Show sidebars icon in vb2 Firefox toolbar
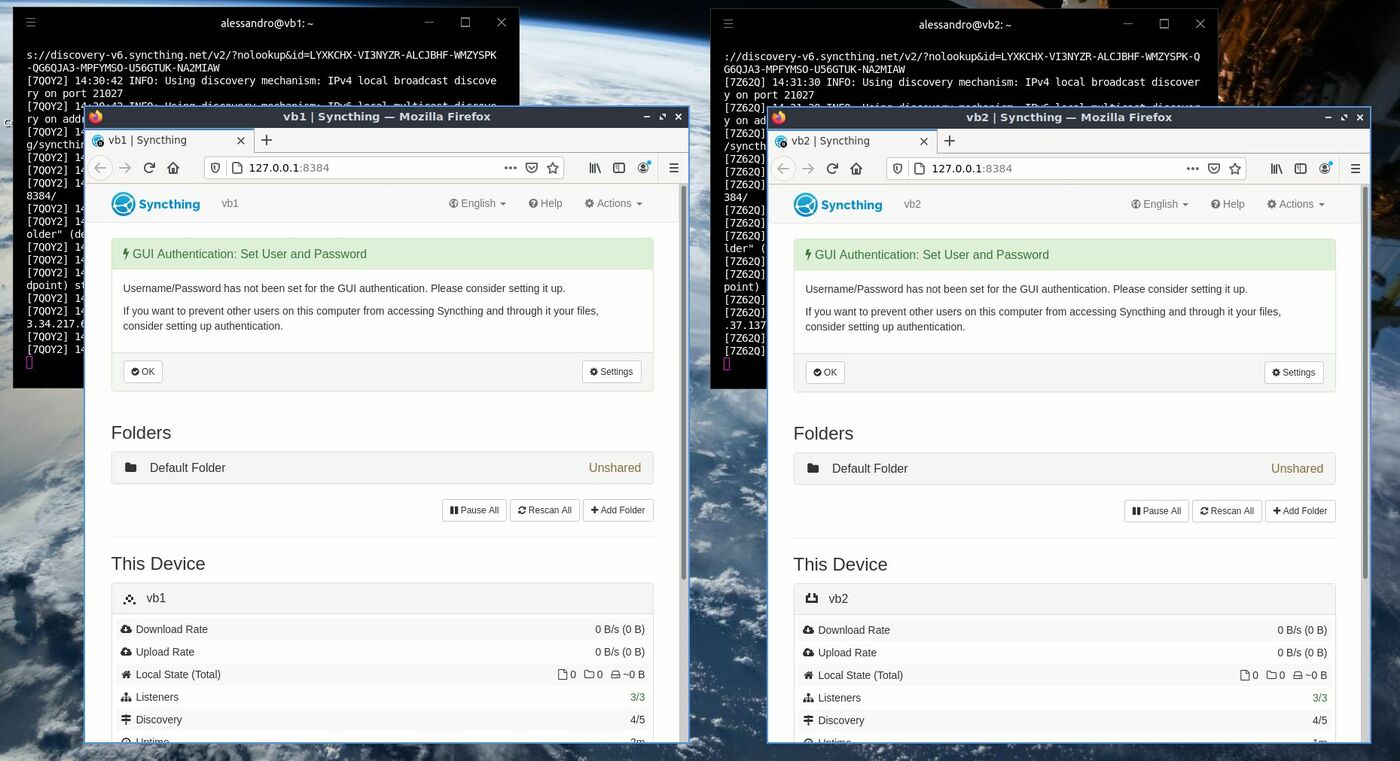1400x761 pixels. (x=1300, y=169)
